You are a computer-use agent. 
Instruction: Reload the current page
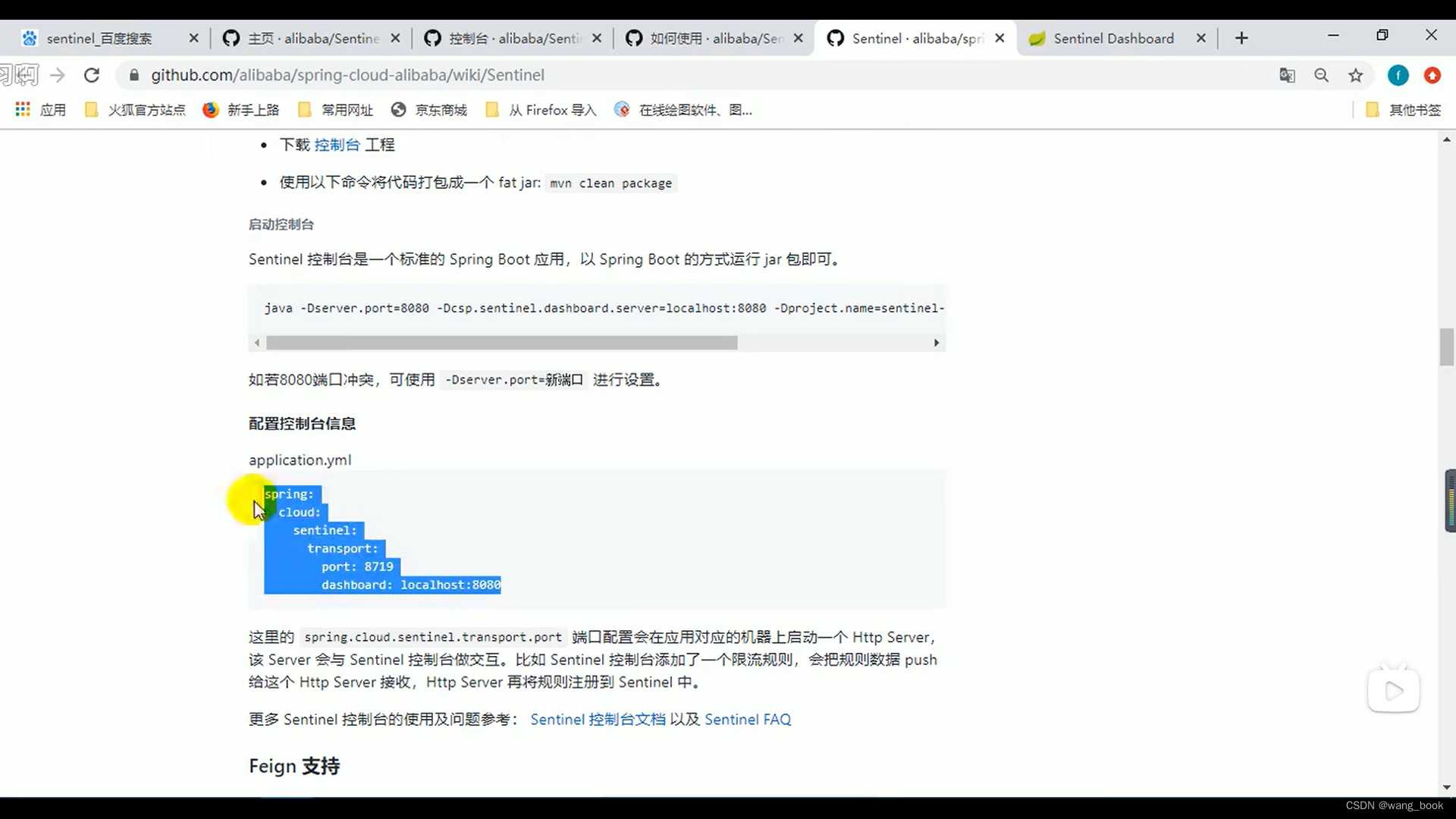92,75
